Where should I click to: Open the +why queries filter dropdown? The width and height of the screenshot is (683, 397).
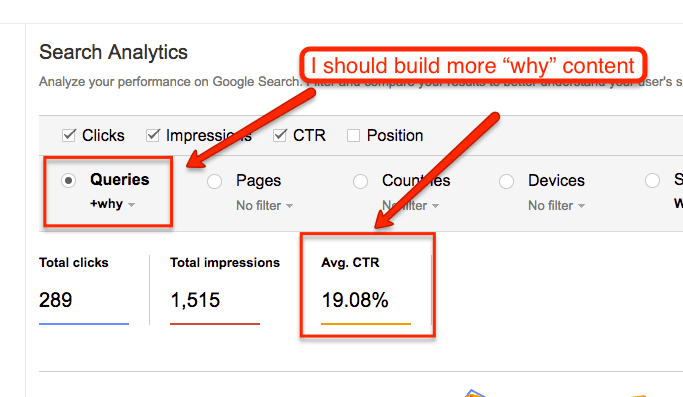[113, 204]
